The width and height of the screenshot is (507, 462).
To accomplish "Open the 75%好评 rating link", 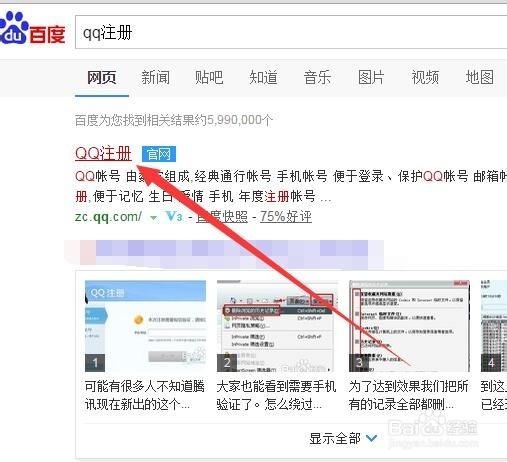I will coord(286,217).
